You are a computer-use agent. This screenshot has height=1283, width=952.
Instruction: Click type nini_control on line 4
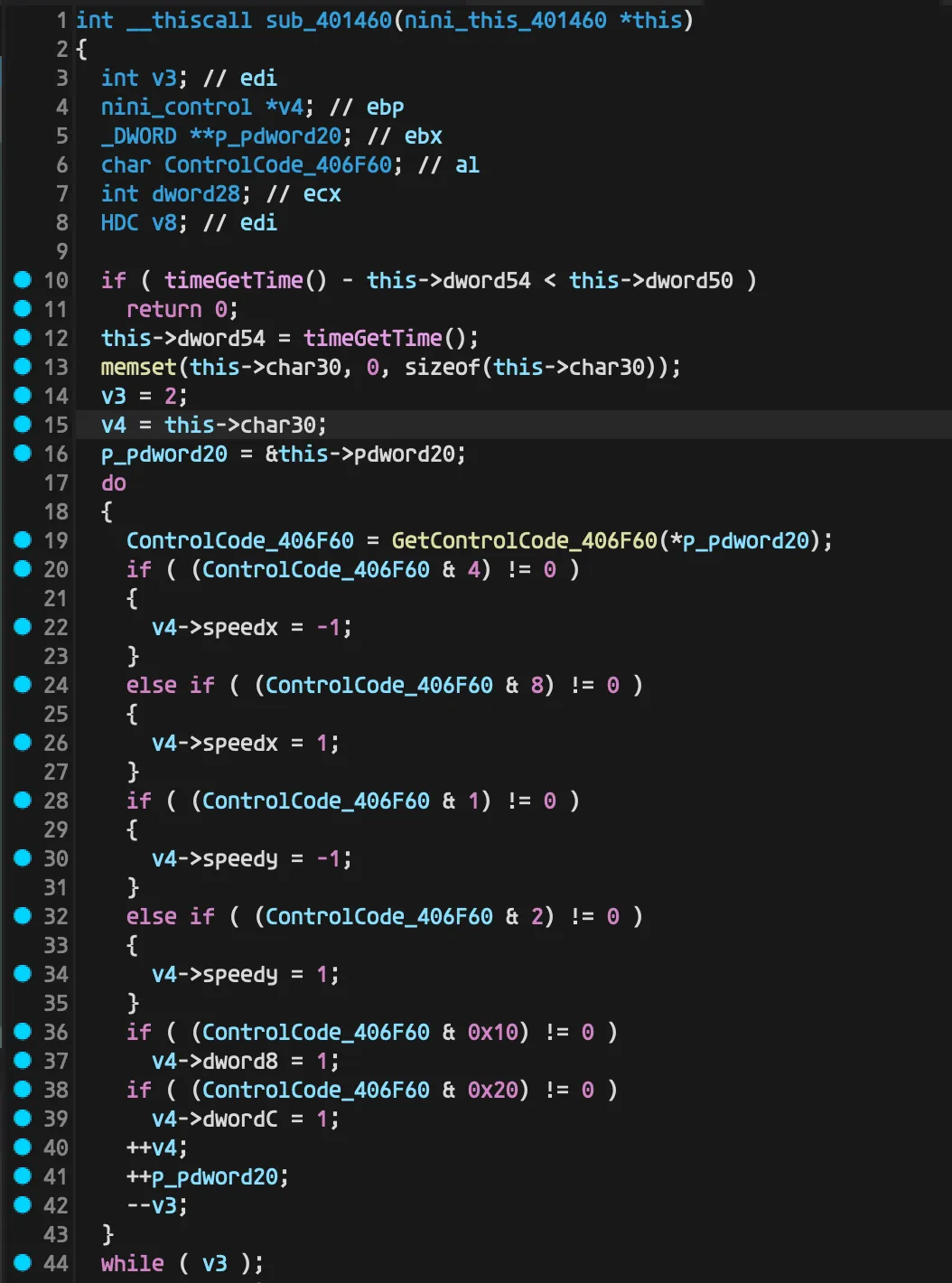click(x=176, y=107)
